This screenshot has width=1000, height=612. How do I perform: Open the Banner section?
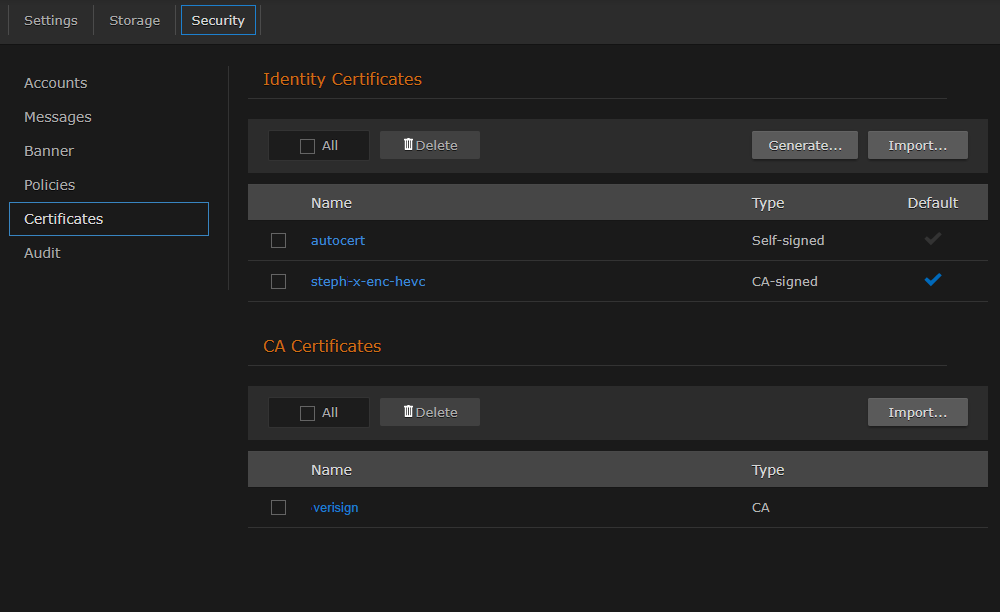click(48, 151)
